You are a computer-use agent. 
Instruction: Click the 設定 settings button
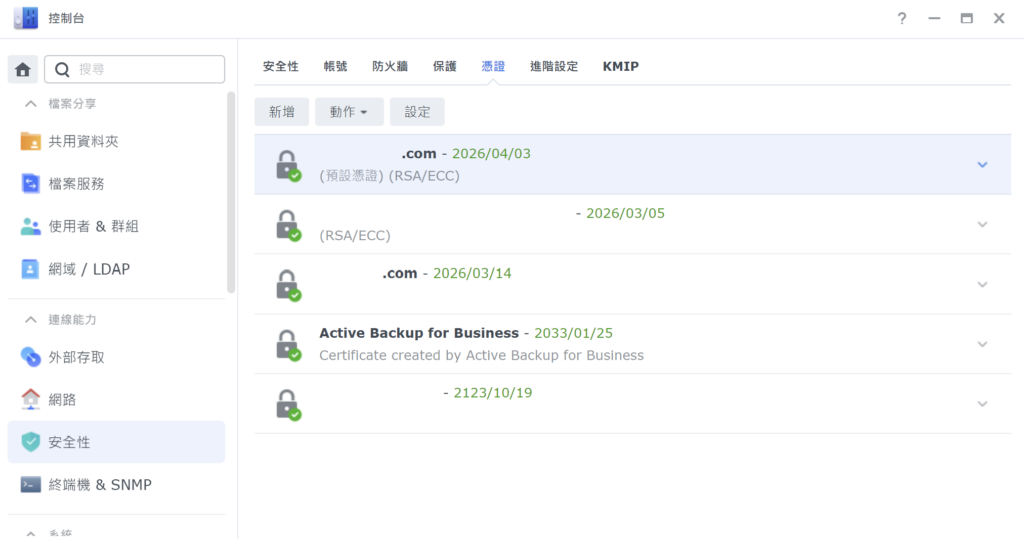pyautogui.click(x=417, y=112)
